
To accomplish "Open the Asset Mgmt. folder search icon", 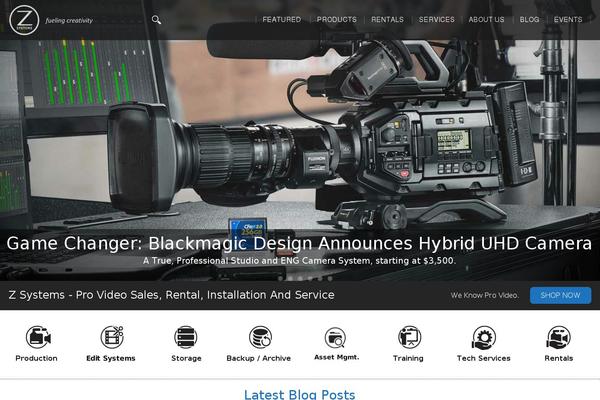I will (335, 338).
